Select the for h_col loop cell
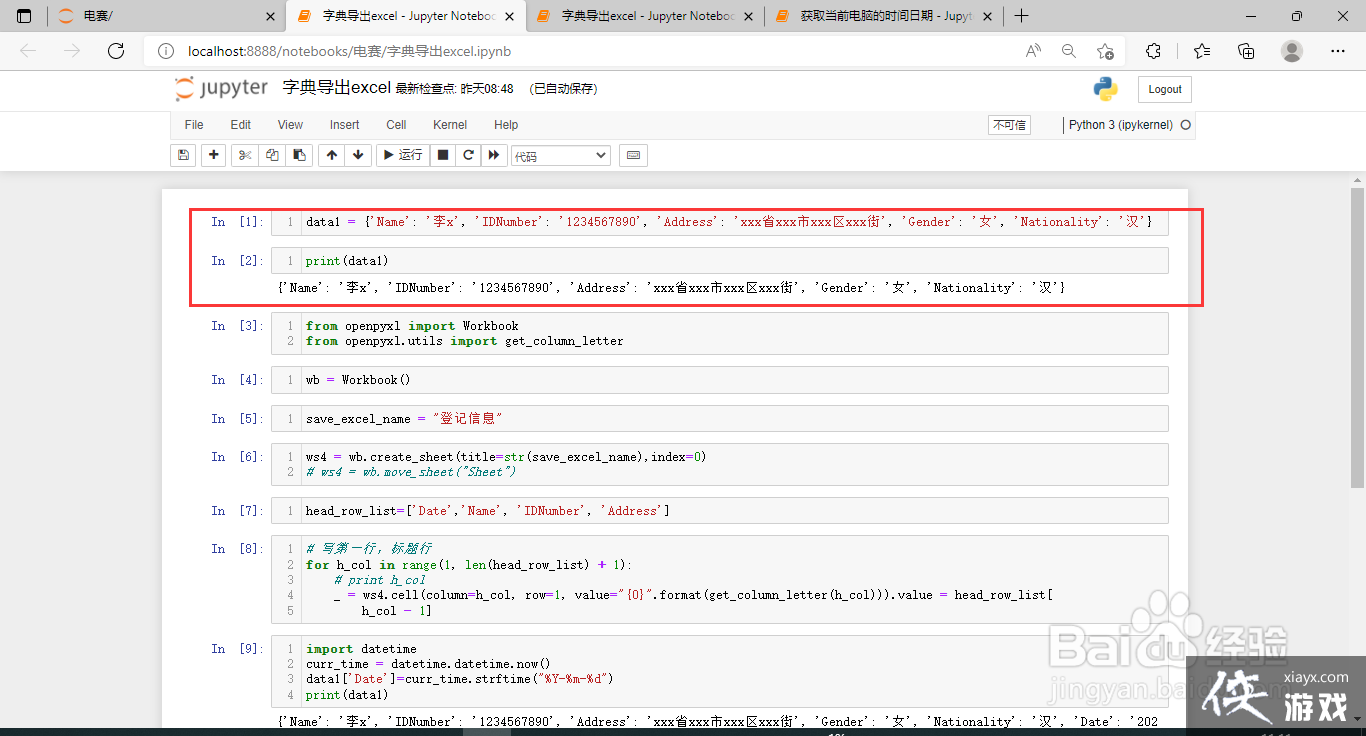This screenshot has height=736, width=1366. pos(719,579)
